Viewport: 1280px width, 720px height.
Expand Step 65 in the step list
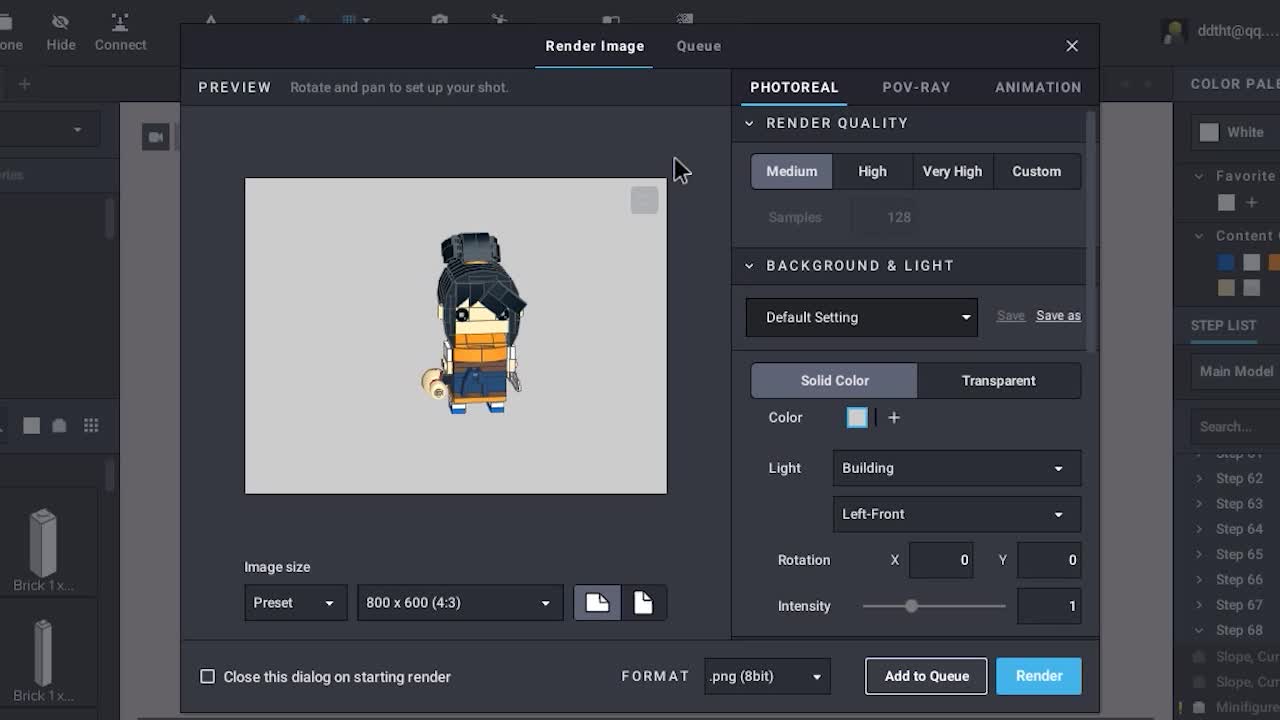coord(1199,555)
